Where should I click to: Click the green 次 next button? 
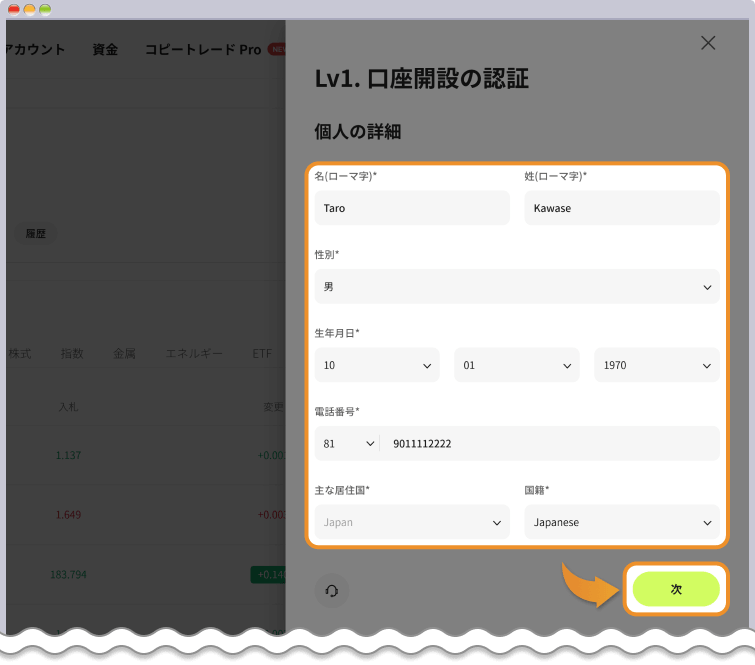(676, 589)
